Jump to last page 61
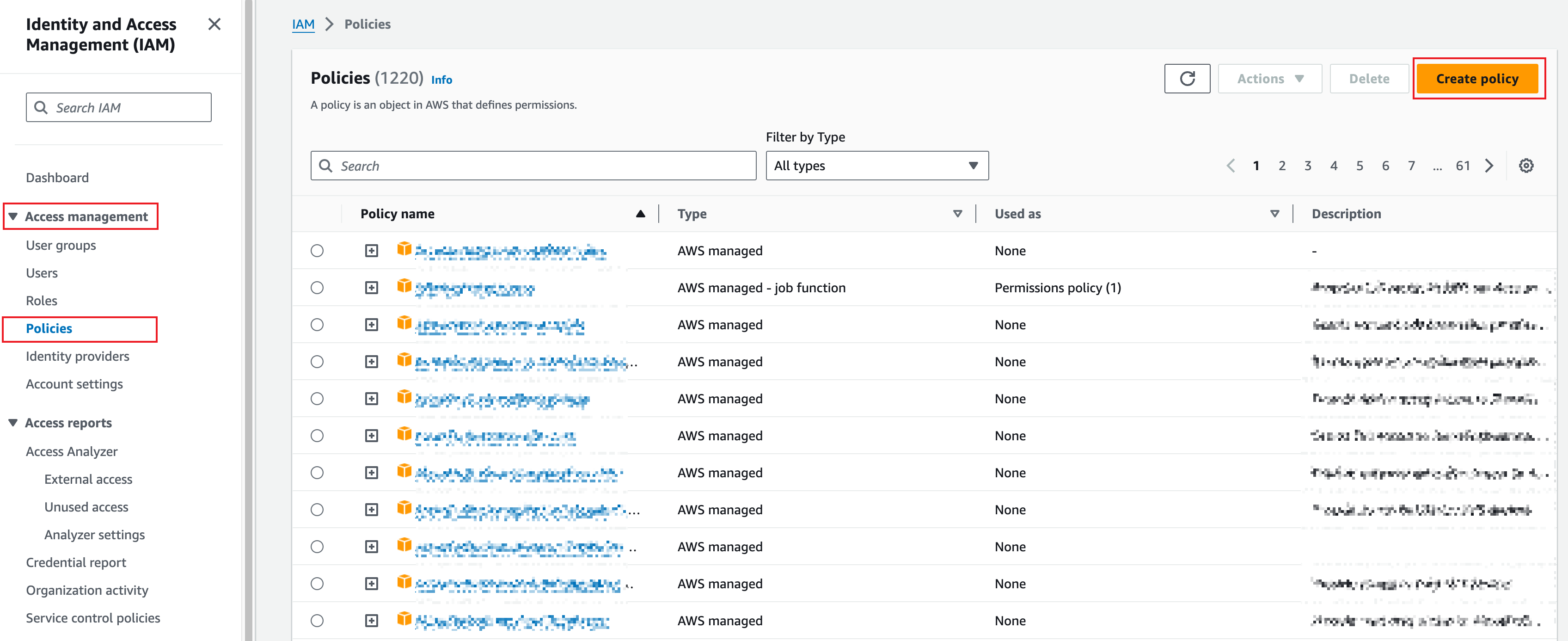The height and width of the screenshot is (641, 1568). click(1463, 166)
